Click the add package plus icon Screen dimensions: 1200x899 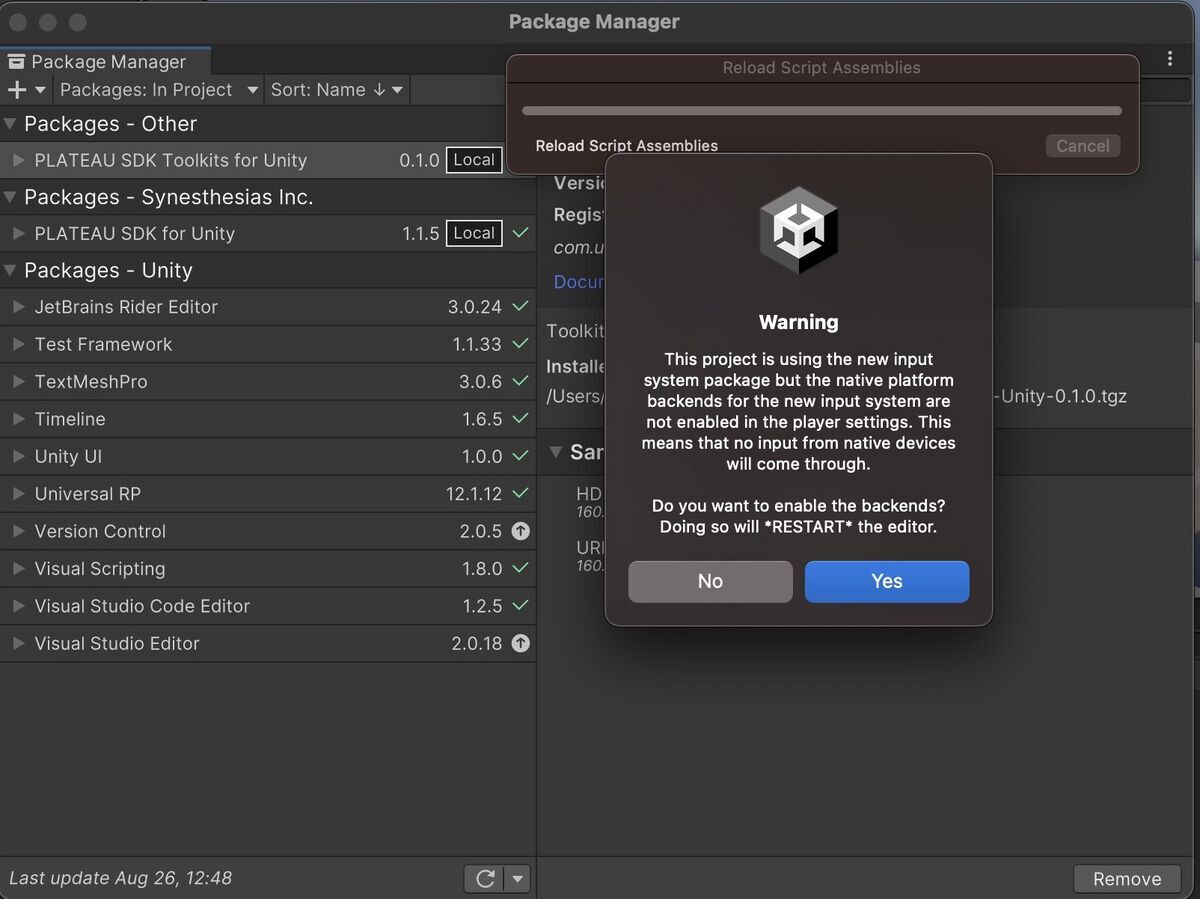tap(16, 90)
